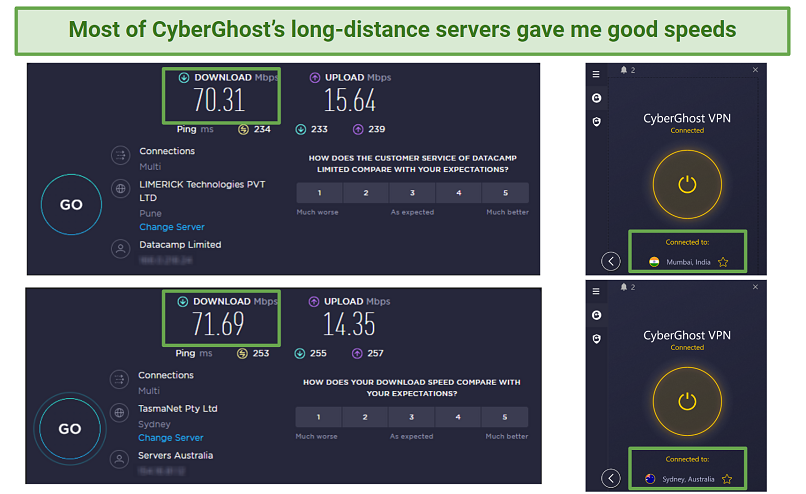Click download arrow icon next to 71.69
806x494 pixels.
point(182,302)
